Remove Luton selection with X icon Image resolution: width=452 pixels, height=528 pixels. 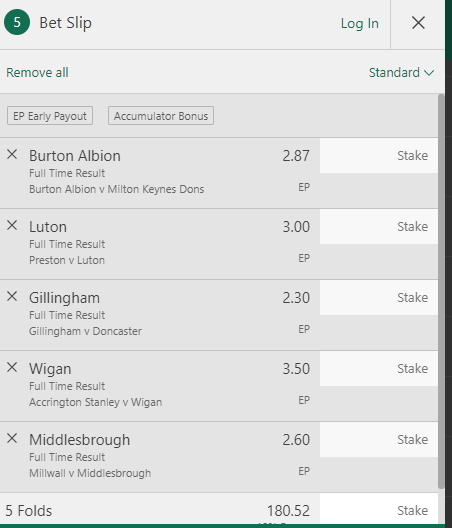[12, 225]
